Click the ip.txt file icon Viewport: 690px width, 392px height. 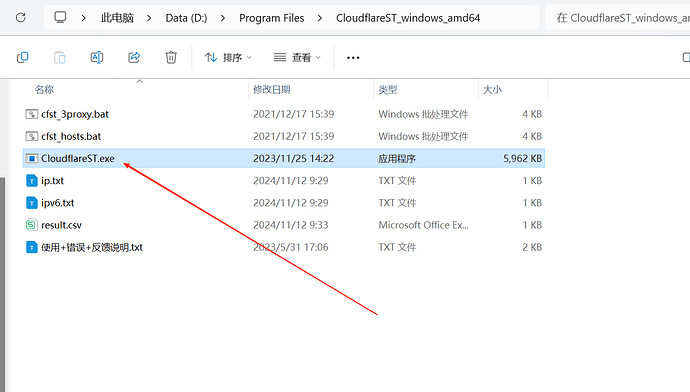click(x=32, y=180)
